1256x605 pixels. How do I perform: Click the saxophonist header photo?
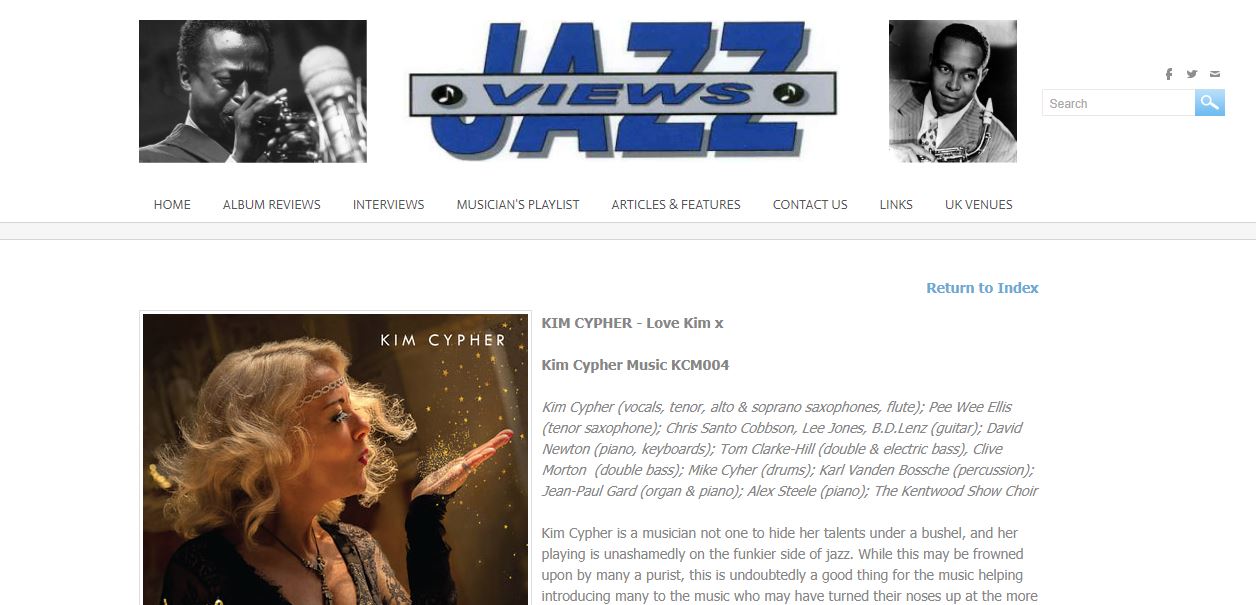(x=953, y=91)
